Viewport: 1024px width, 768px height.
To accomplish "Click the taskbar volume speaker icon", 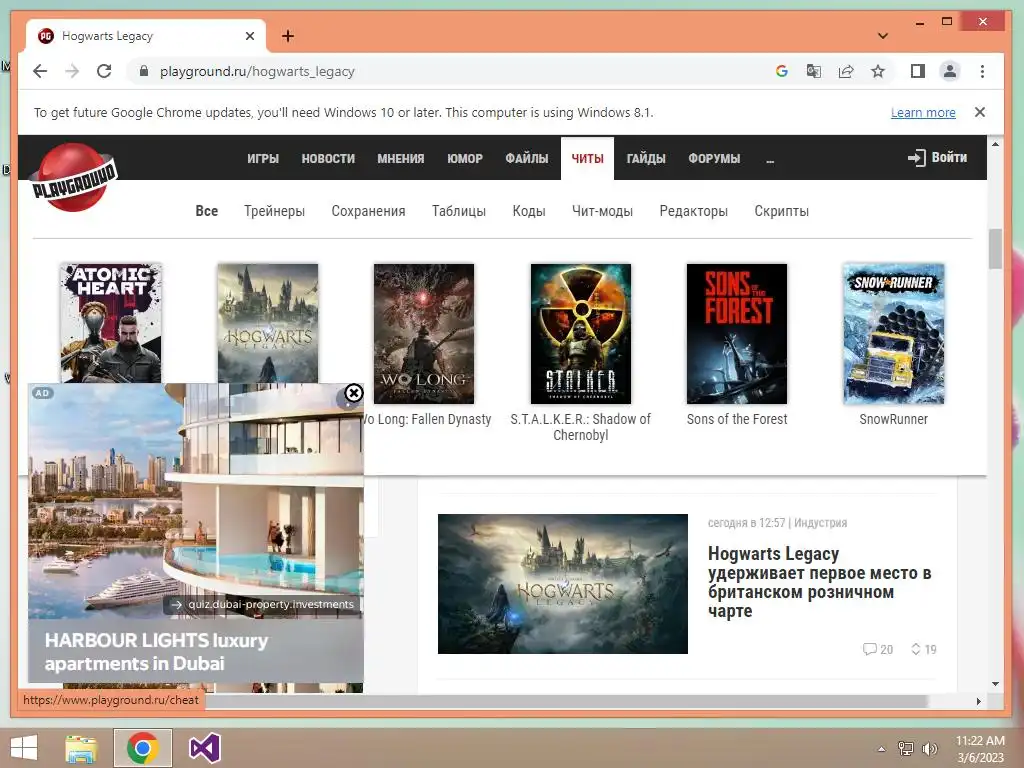I will click(x=929, y=748).
